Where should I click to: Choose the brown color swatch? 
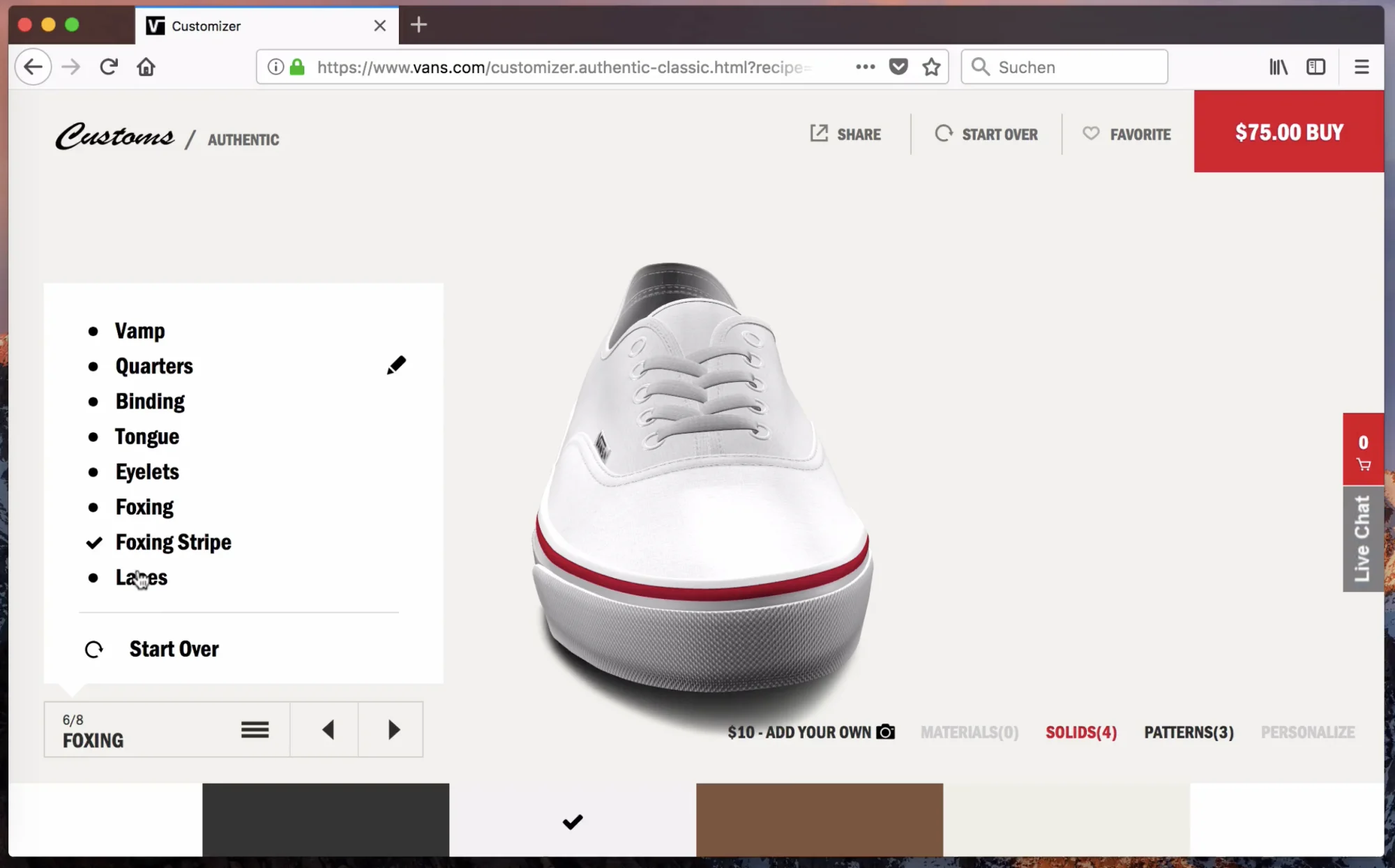820,820
